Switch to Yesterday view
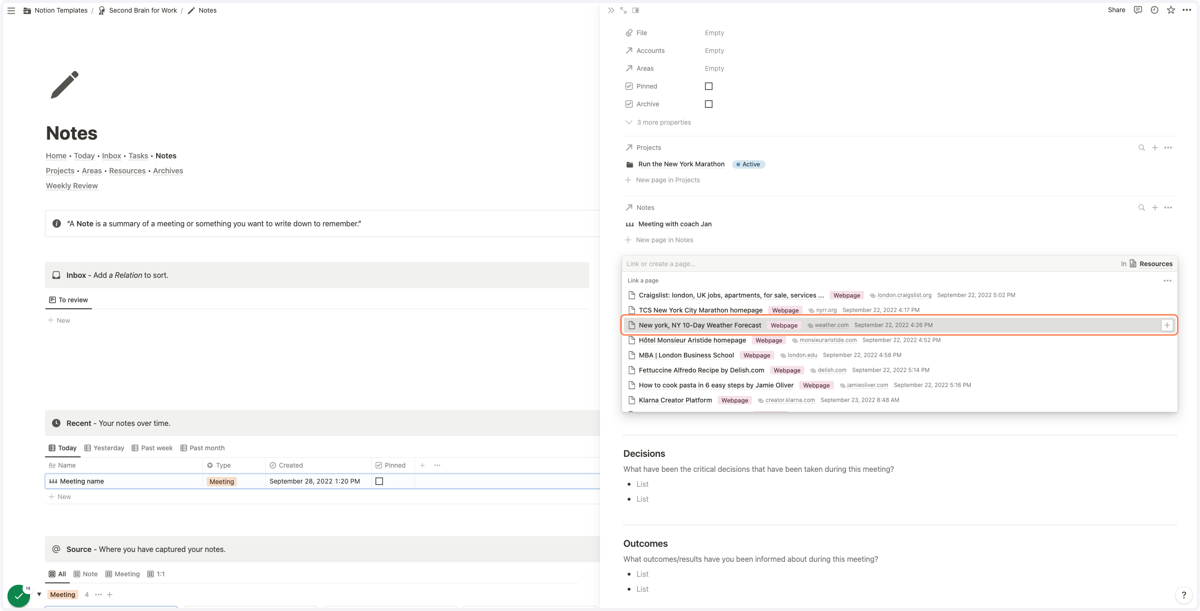 tap(104, 448)
